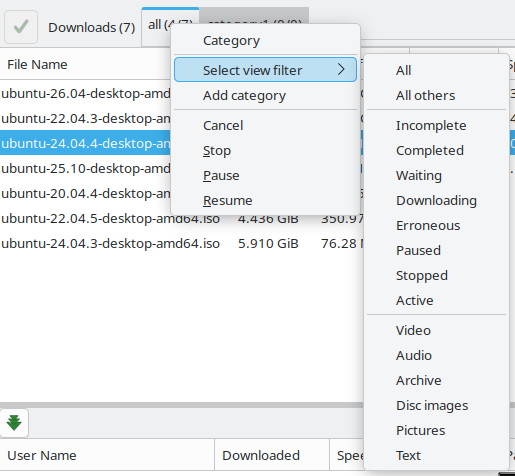Select Stop in the context menu
This screenshot has height=476, width=515.
pos(265,151)
